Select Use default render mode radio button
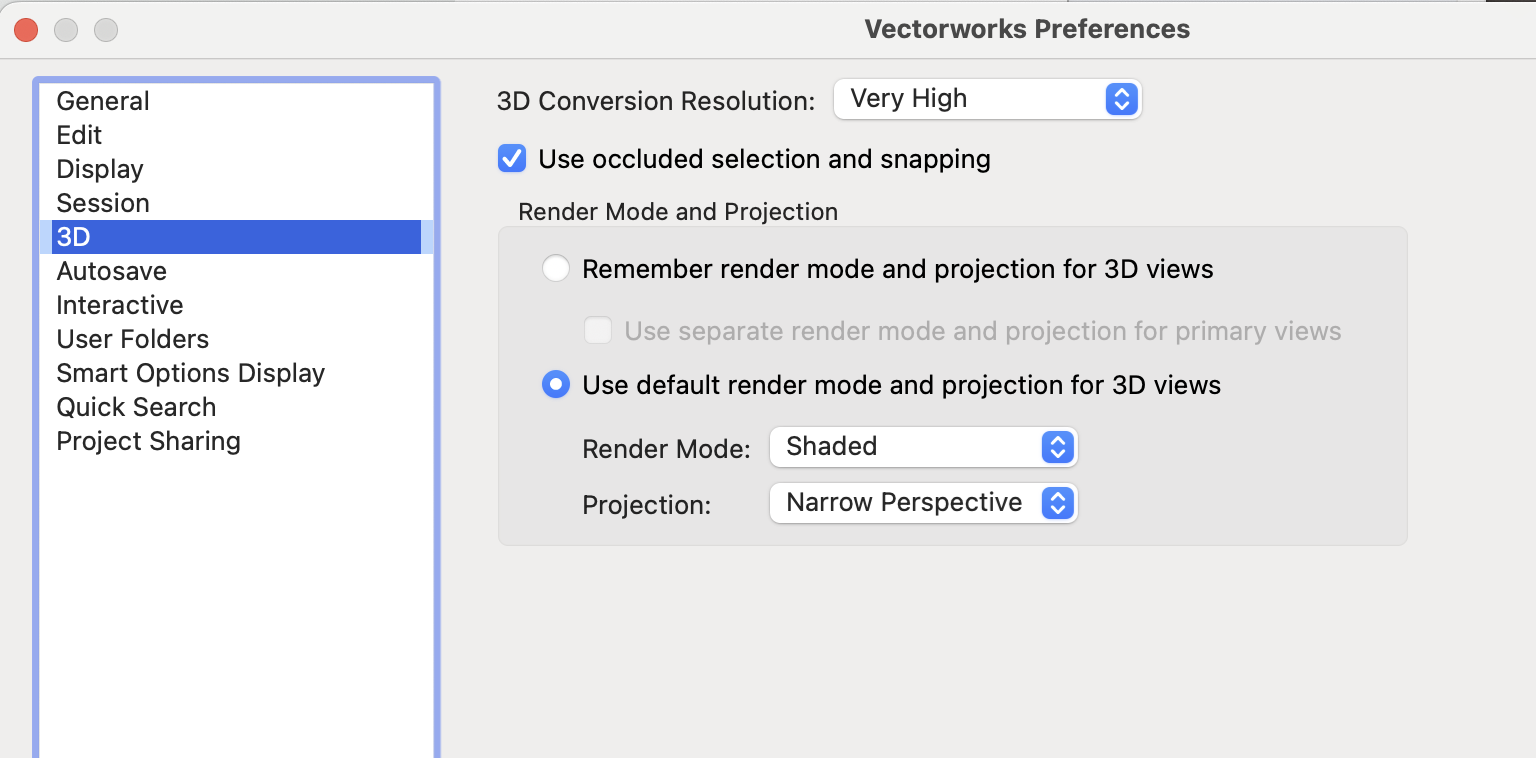Image resolution: width=1536 pixels, height=758 pixels. coord(556,385)
